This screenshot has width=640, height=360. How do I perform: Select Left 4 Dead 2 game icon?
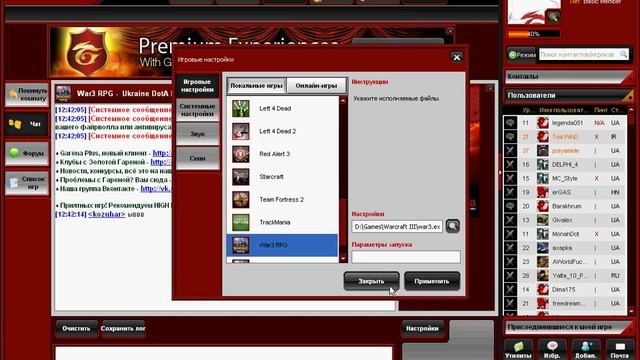[x=240, y=131]
